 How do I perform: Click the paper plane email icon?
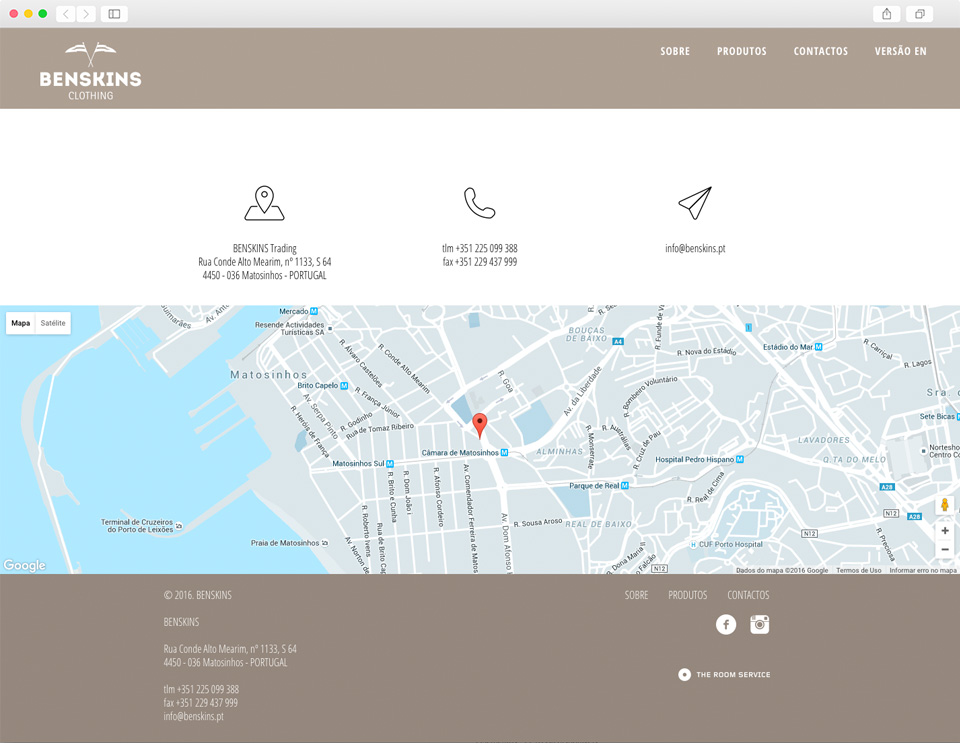pyautogui.click(x=695, y=203)
